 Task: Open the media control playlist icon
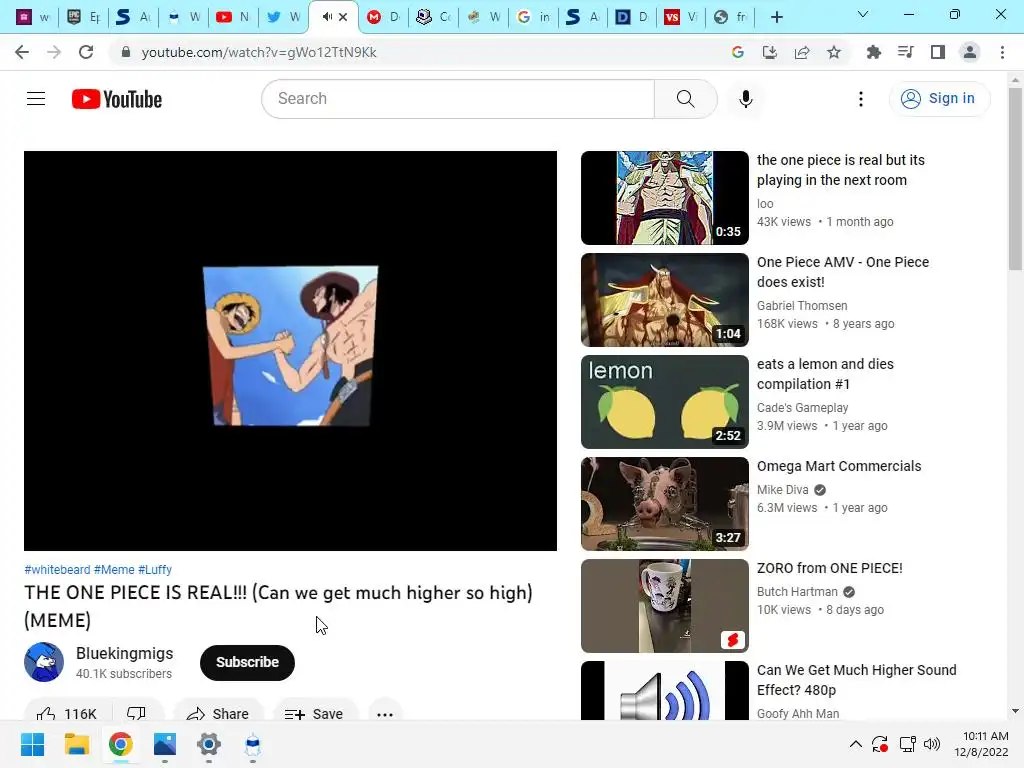(x=906, y=52)
